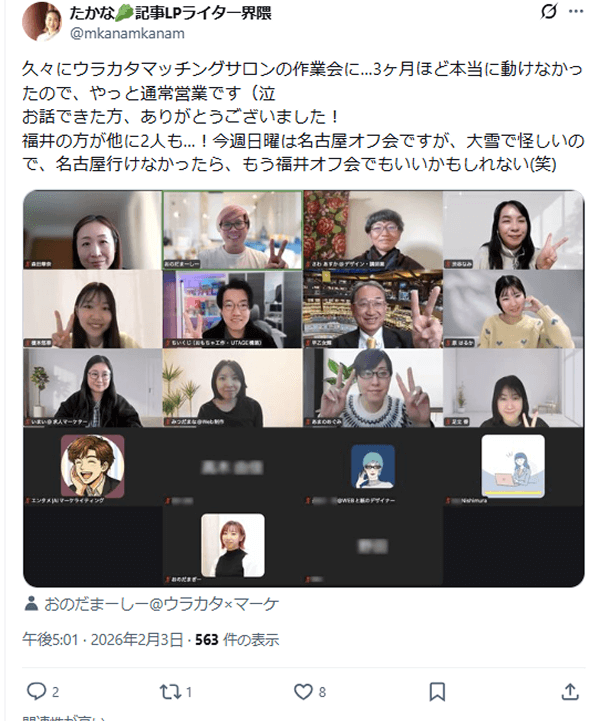Screen dimensions: 600x721
Task: Repost this tweet with retweet icon
Action: [169, 692]
